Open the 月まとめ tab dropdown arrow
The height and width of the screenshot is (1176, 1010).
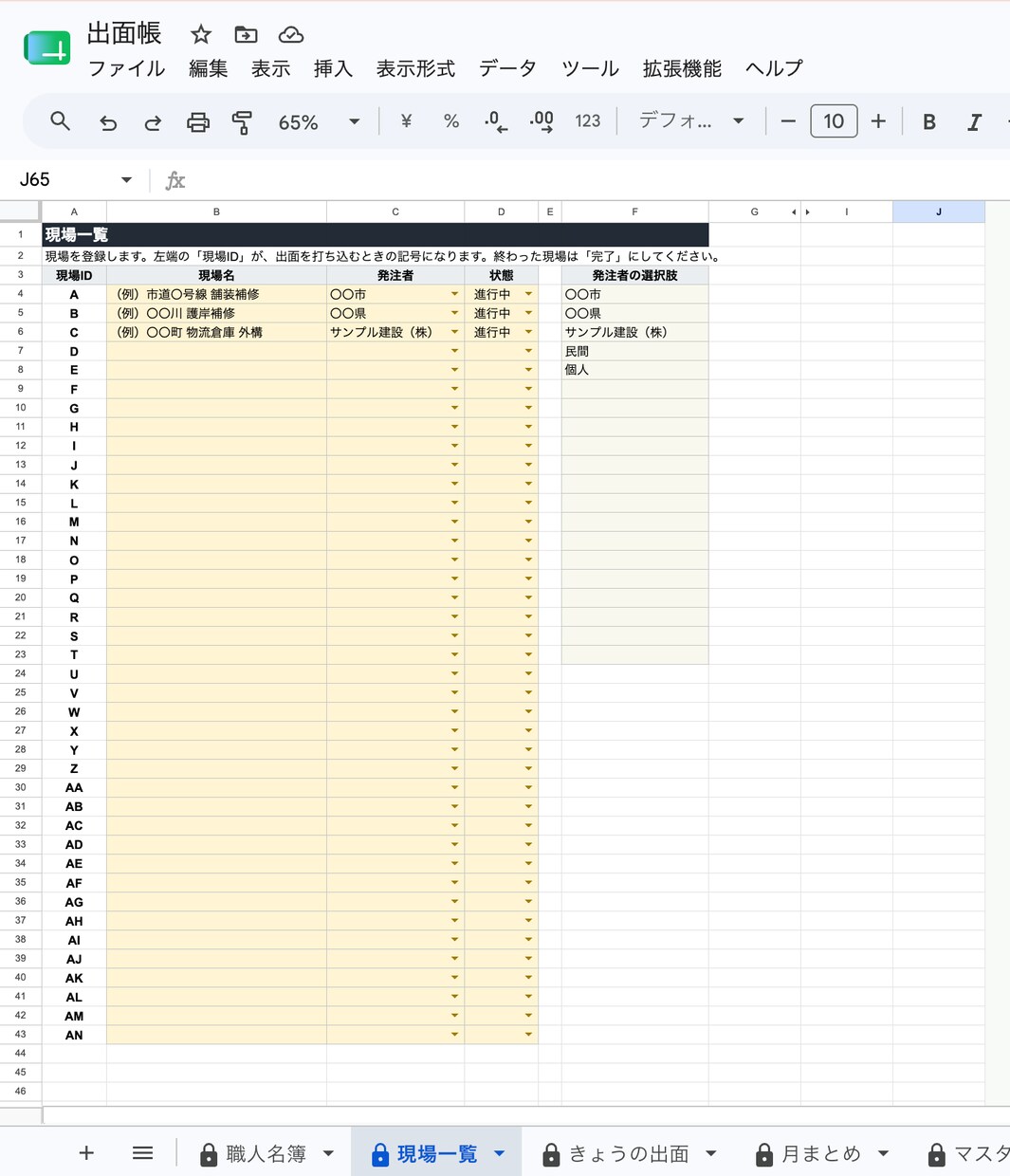tap(883, 1154)
